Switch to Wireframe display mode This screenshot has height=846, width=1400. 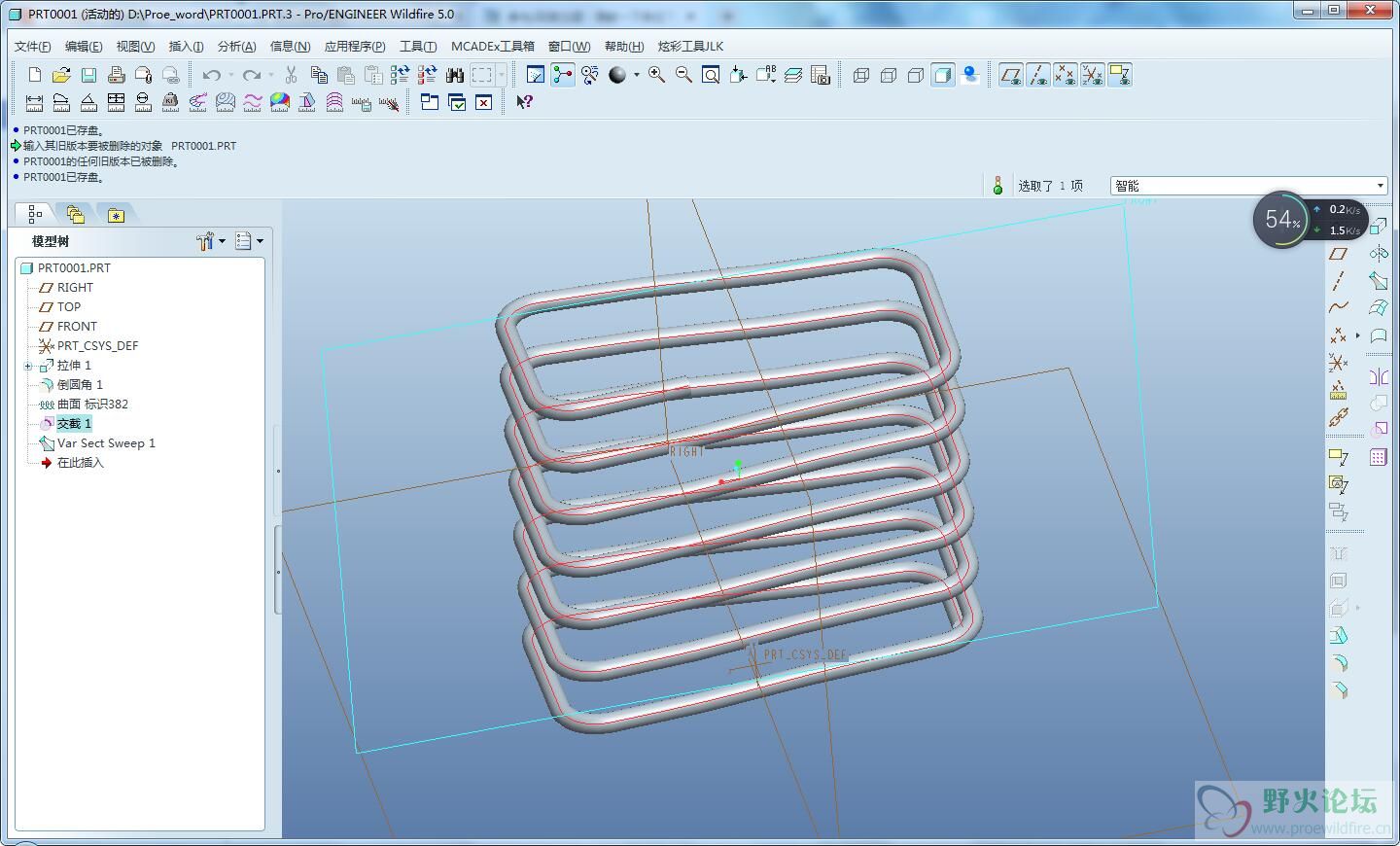(x=860, y=75)
